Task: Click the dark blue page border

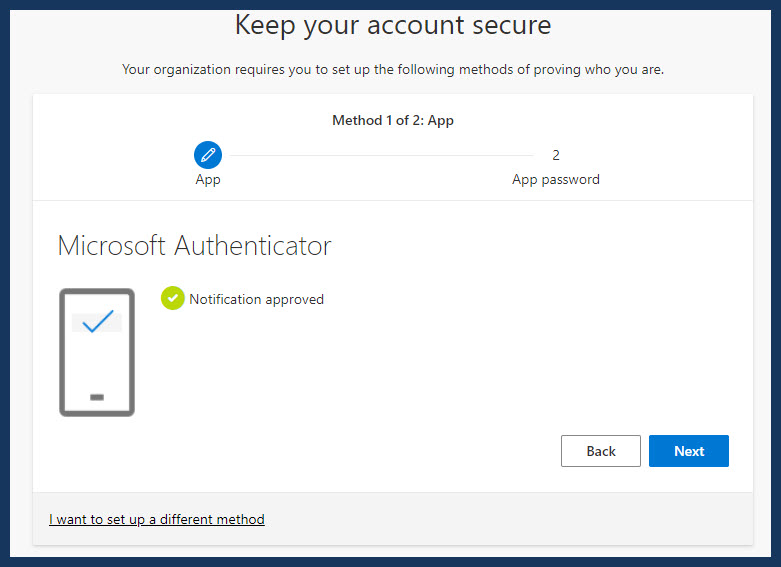Action: [x=4, y=284]
